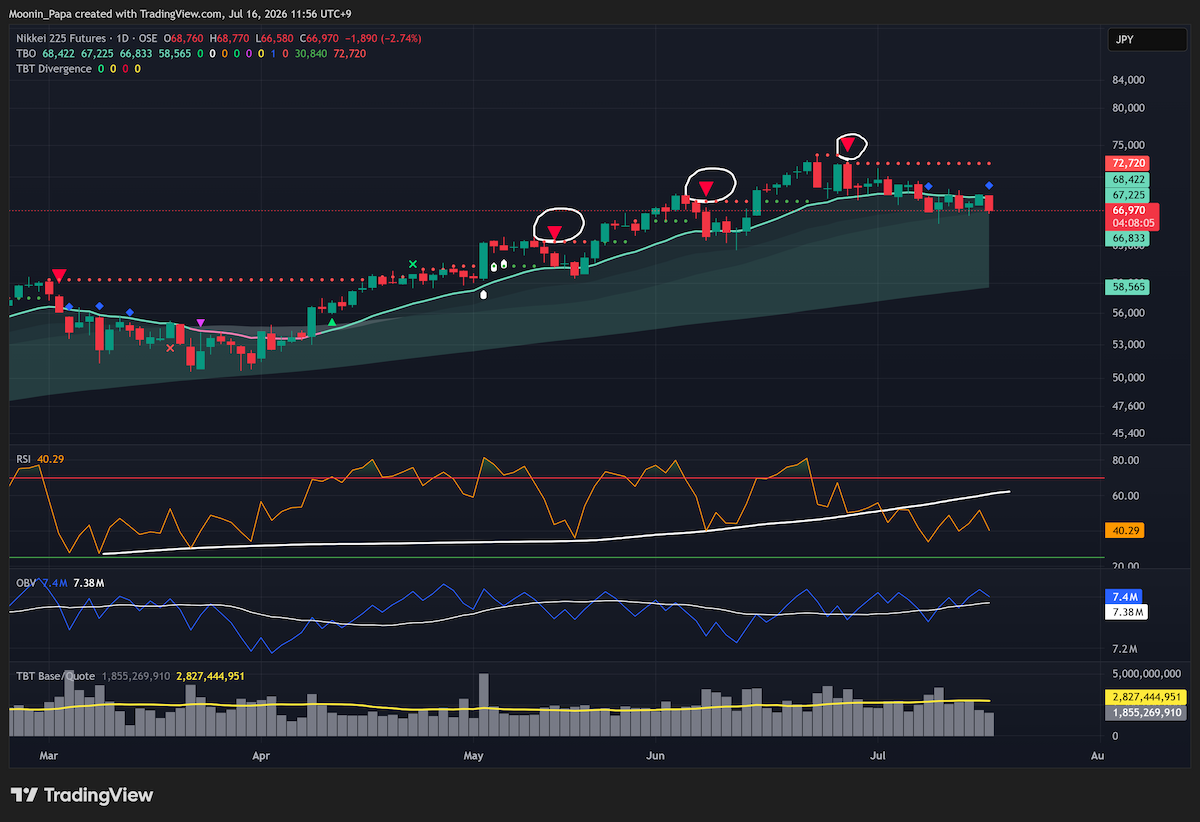Click the purple down-triangle marker in late March
Image resolution: width=1200 pixels, height=822 pixels.
pos(201,323)
